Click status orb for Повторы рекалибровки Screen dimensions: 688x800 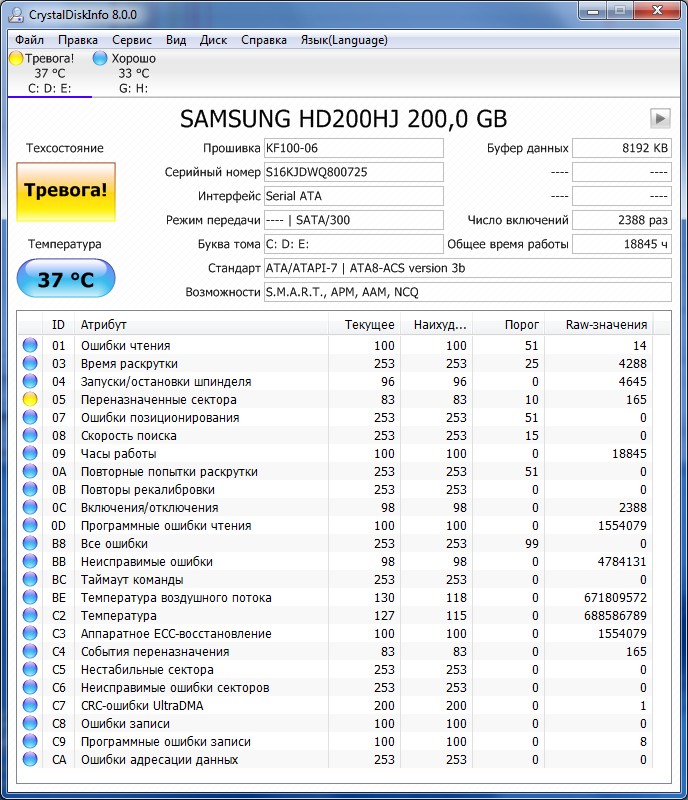pyautogui.click(x=30, y=489)
